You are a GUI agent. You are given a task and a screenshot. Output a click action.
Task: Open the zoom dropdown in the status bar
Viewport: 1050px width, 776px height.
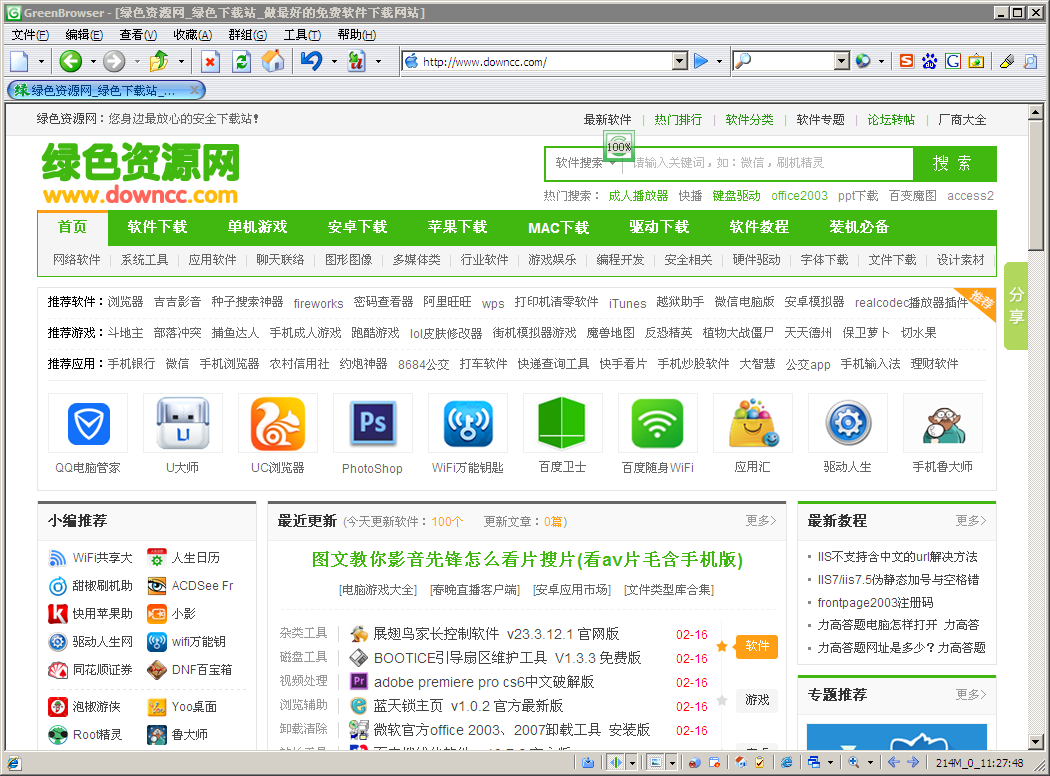click(x=870, y=763)
